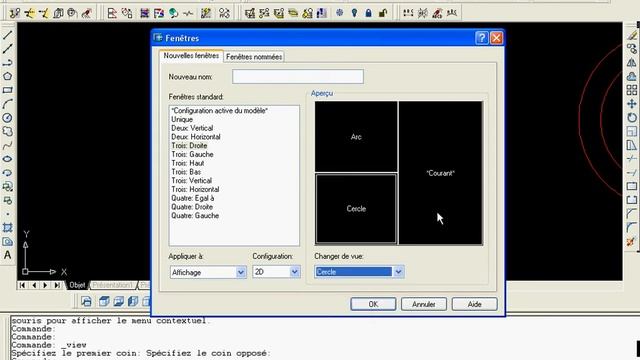Screen dimensions: 640x360
Task: Select the Mirror tool
Action: click(x=632, y=63)
